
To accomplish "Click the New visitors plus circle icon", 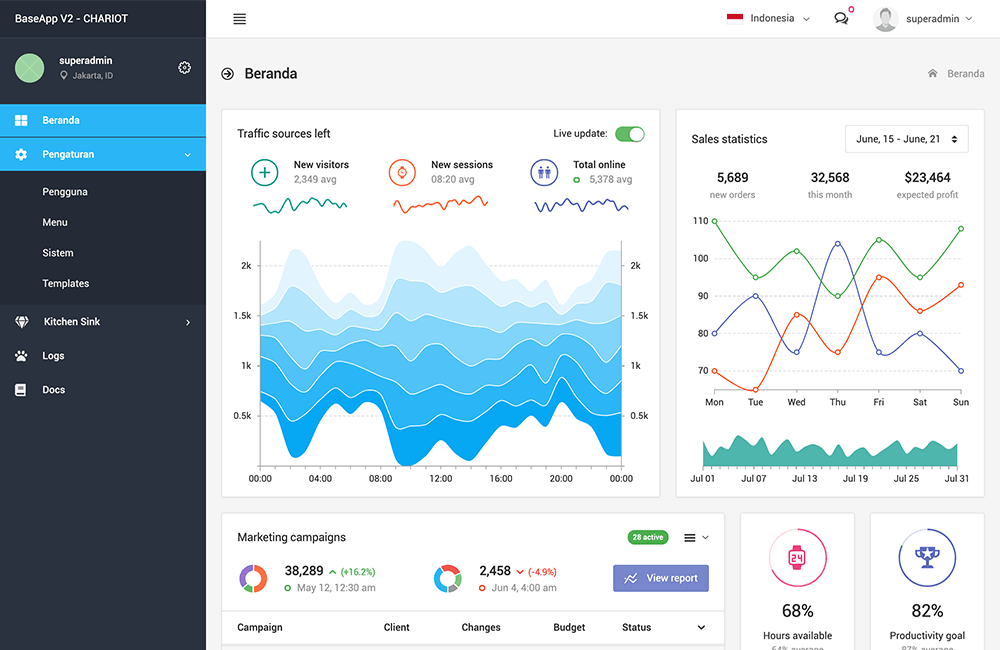I will (265, 172).
